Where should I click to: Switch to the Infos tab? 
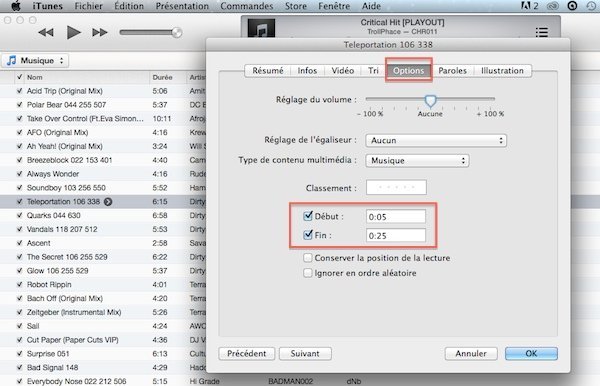[x=307, y=71]
